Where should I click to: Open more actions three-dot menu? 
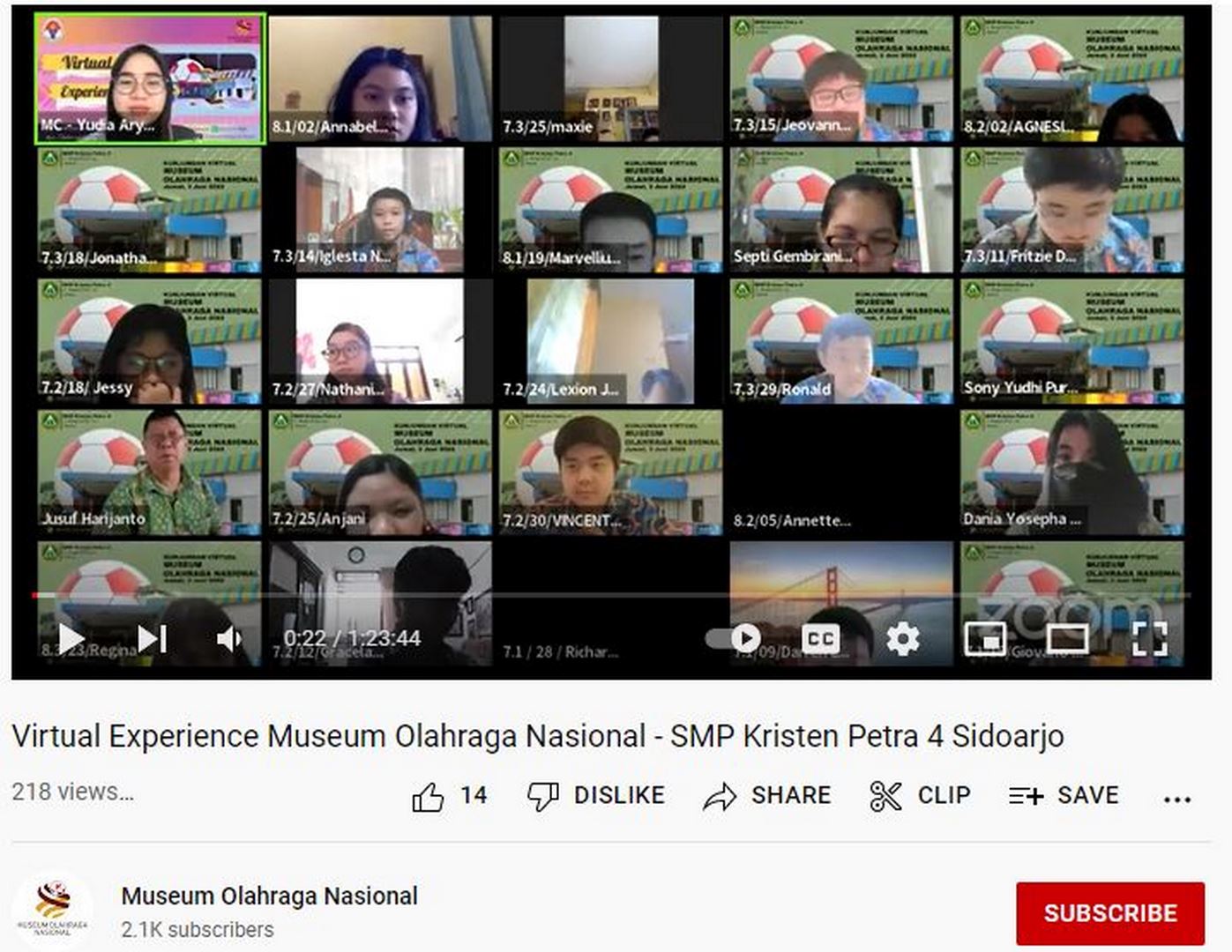point(1177,800)
